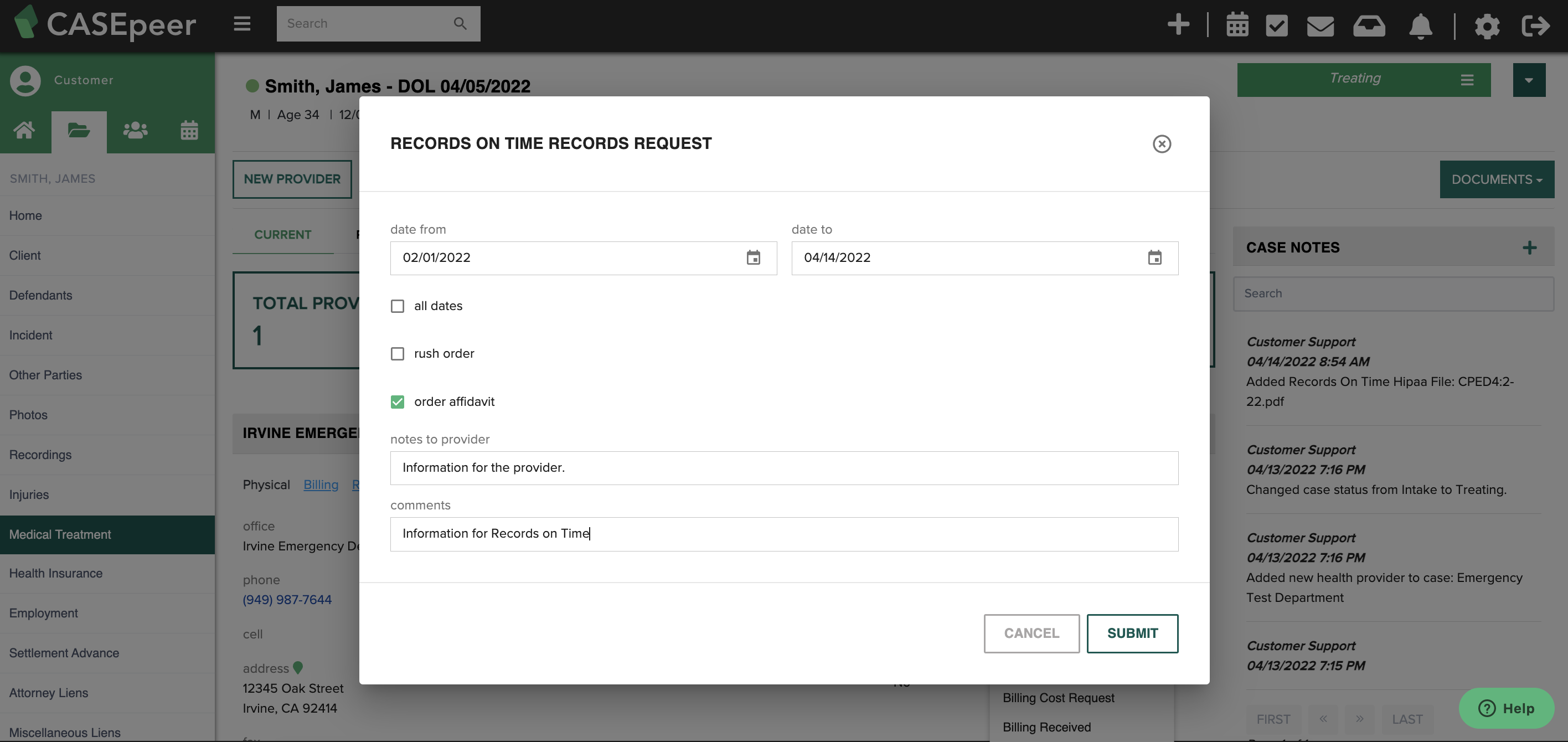Screen dimensions: 1568x742
Task: Check the rush order checkbox
Action: [x=398, y=354]
